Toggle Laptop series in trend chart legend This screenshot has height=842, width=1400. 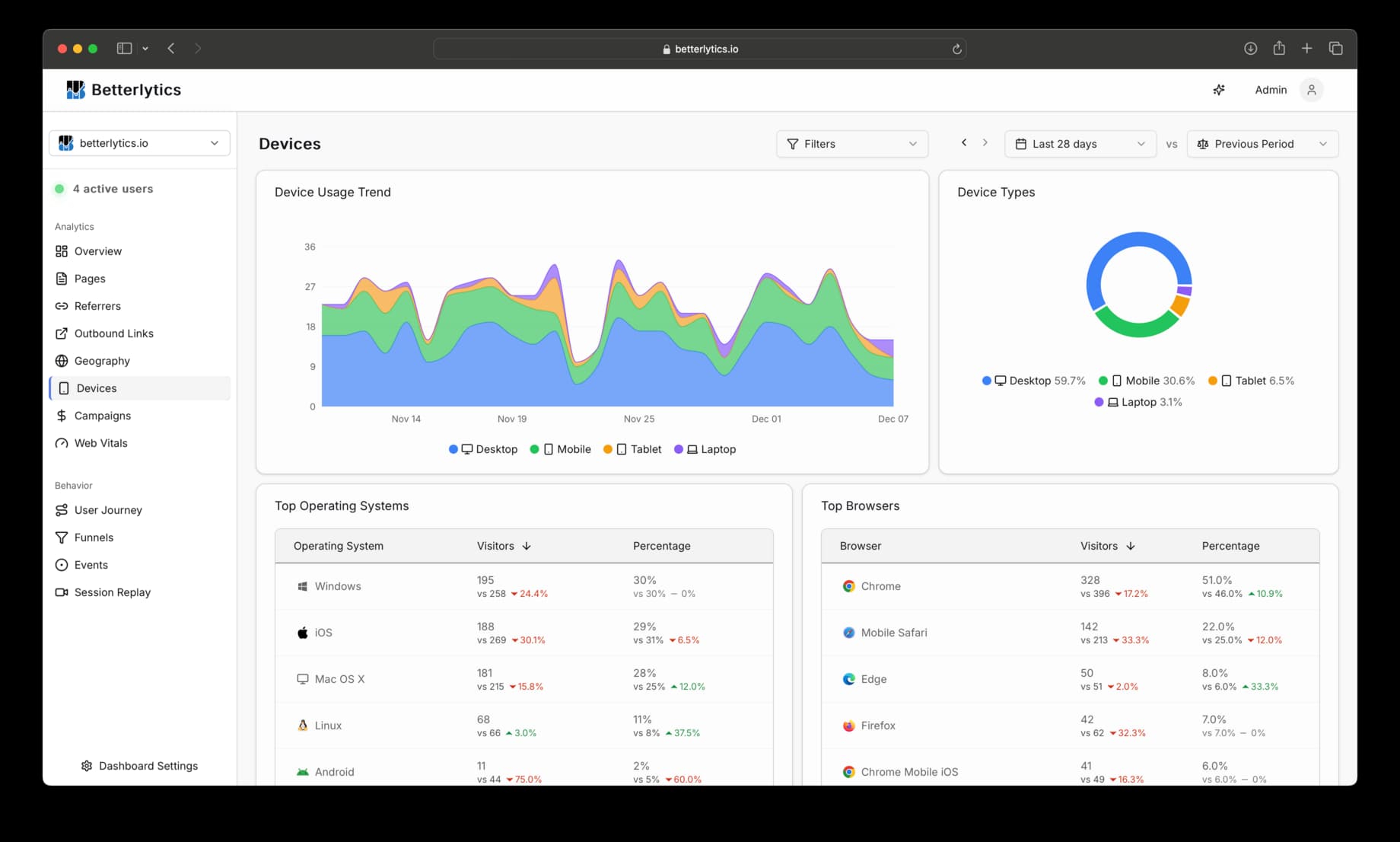[705, 449]
